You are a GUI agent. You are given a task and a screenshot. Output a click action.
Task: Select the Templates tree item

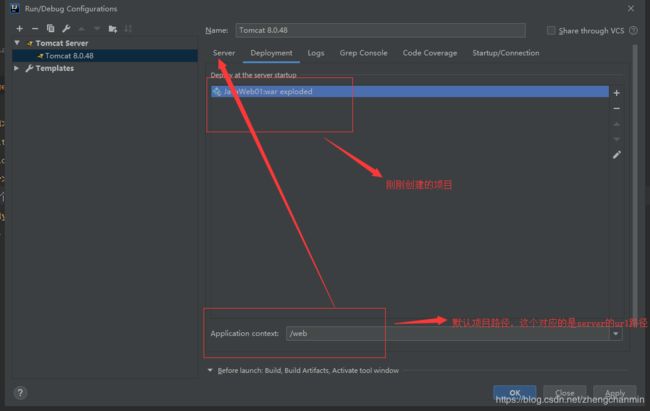54,68
